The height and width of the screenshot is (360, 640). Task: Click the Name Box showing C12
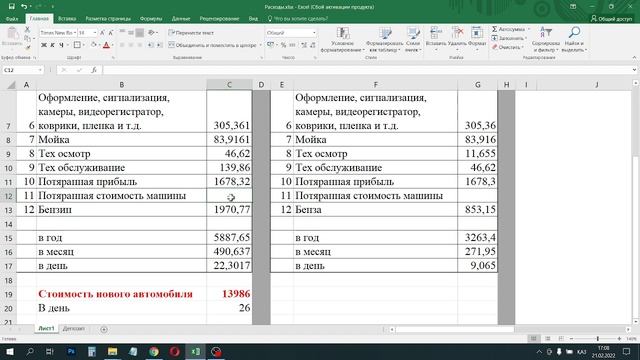coord(22,70)
